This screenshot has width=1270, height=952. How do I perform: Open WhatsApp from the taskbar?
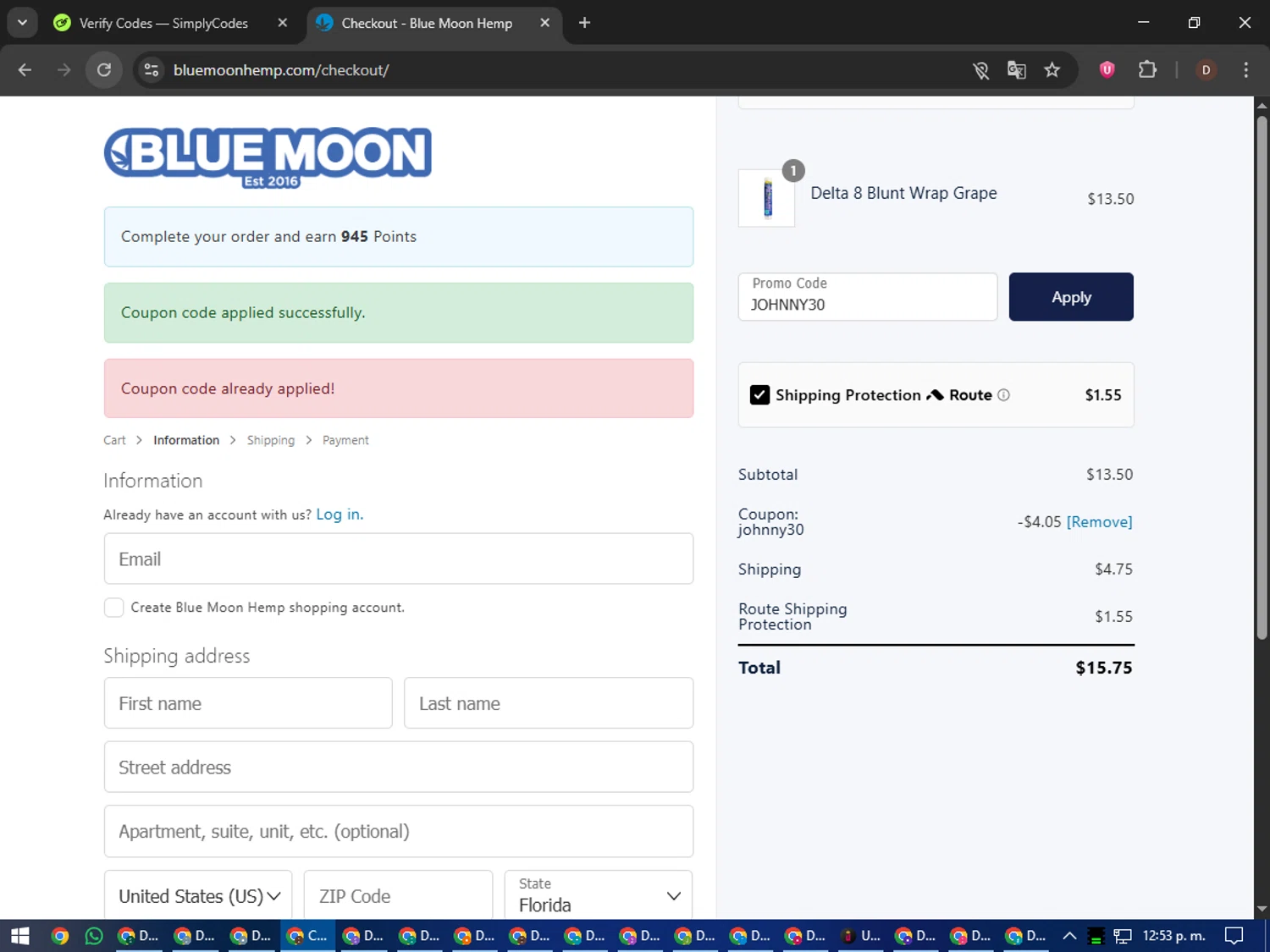[x=94, y=936]
